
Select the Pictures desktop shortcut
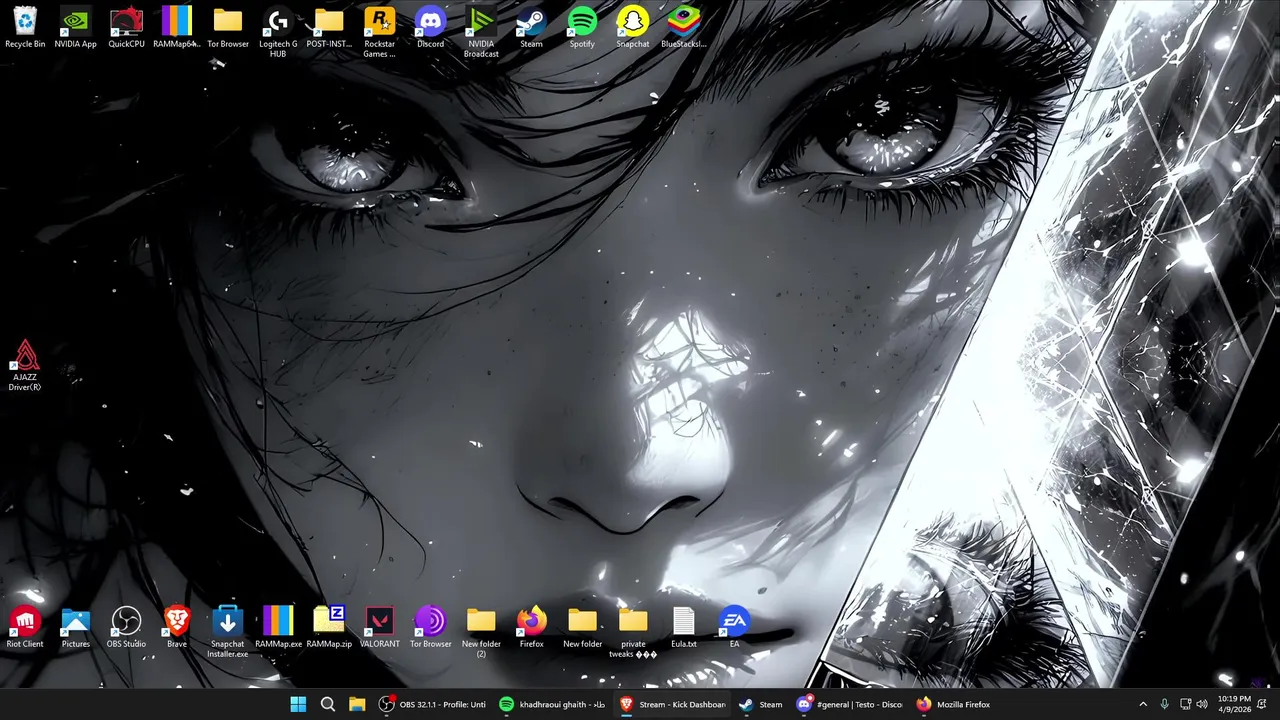coord(76,628)
